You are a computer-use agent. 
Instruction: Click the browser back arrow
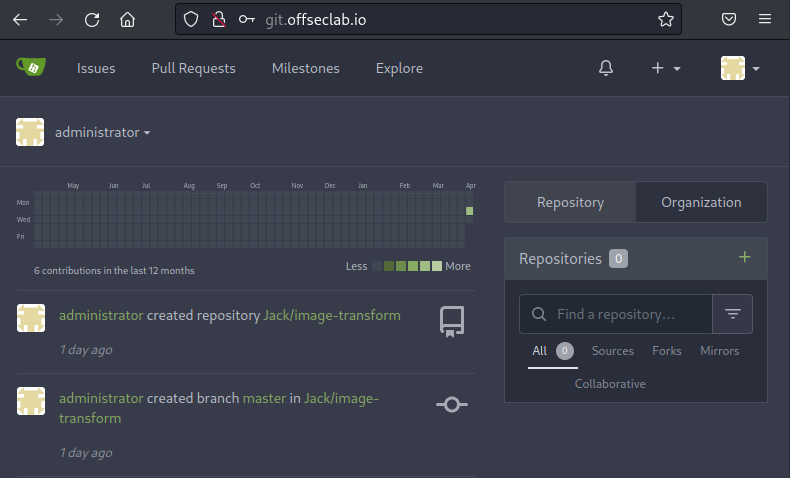(x=20, y=19)
